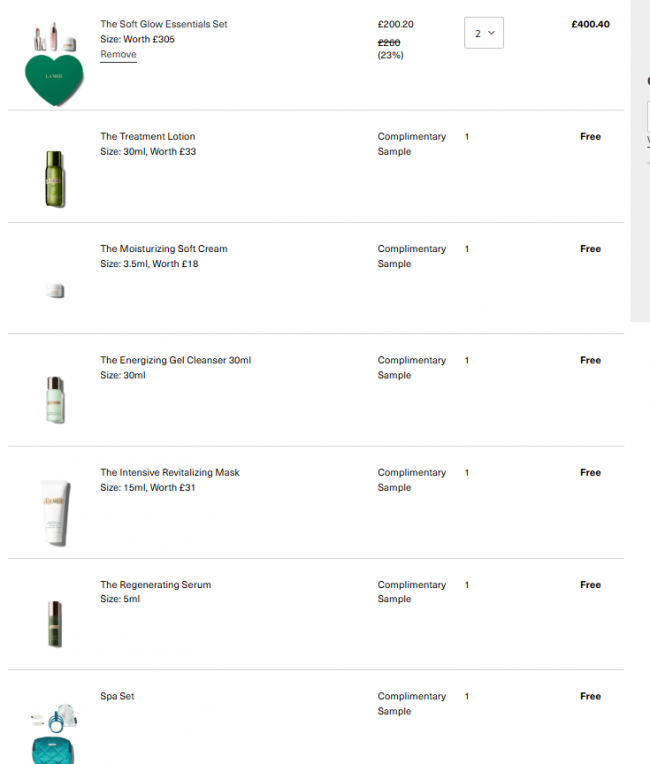Click The Intensive Revitalizing Mask tube image
650x764 pixels.
point(55,512)
